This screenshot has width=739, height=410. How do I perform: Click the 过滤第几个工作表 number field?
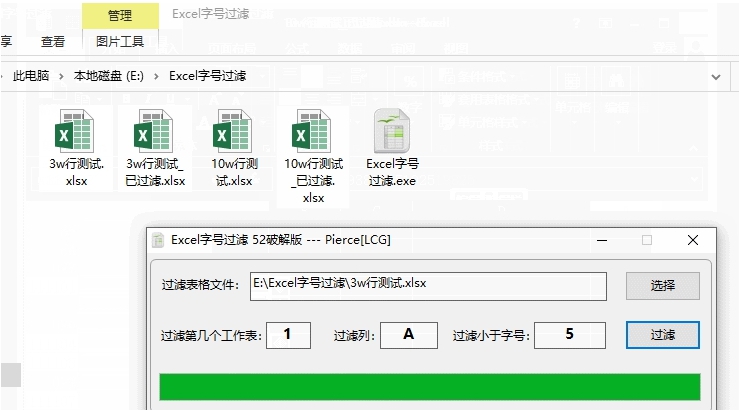click(288, 336)
